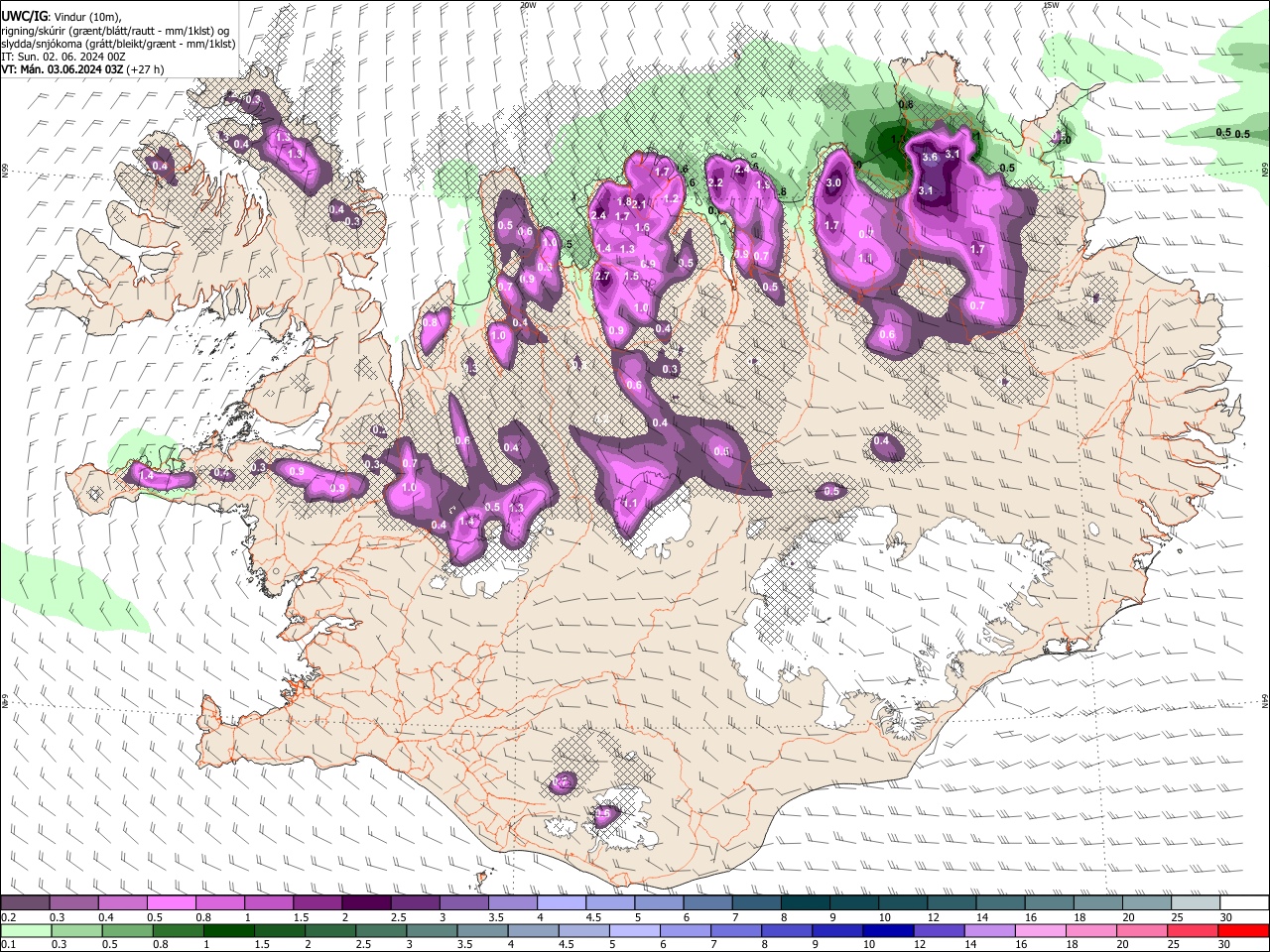Click the '30' label in top legend row
The width and height of the screenshot is (1270, 952).
click(x=1225, y=917)
